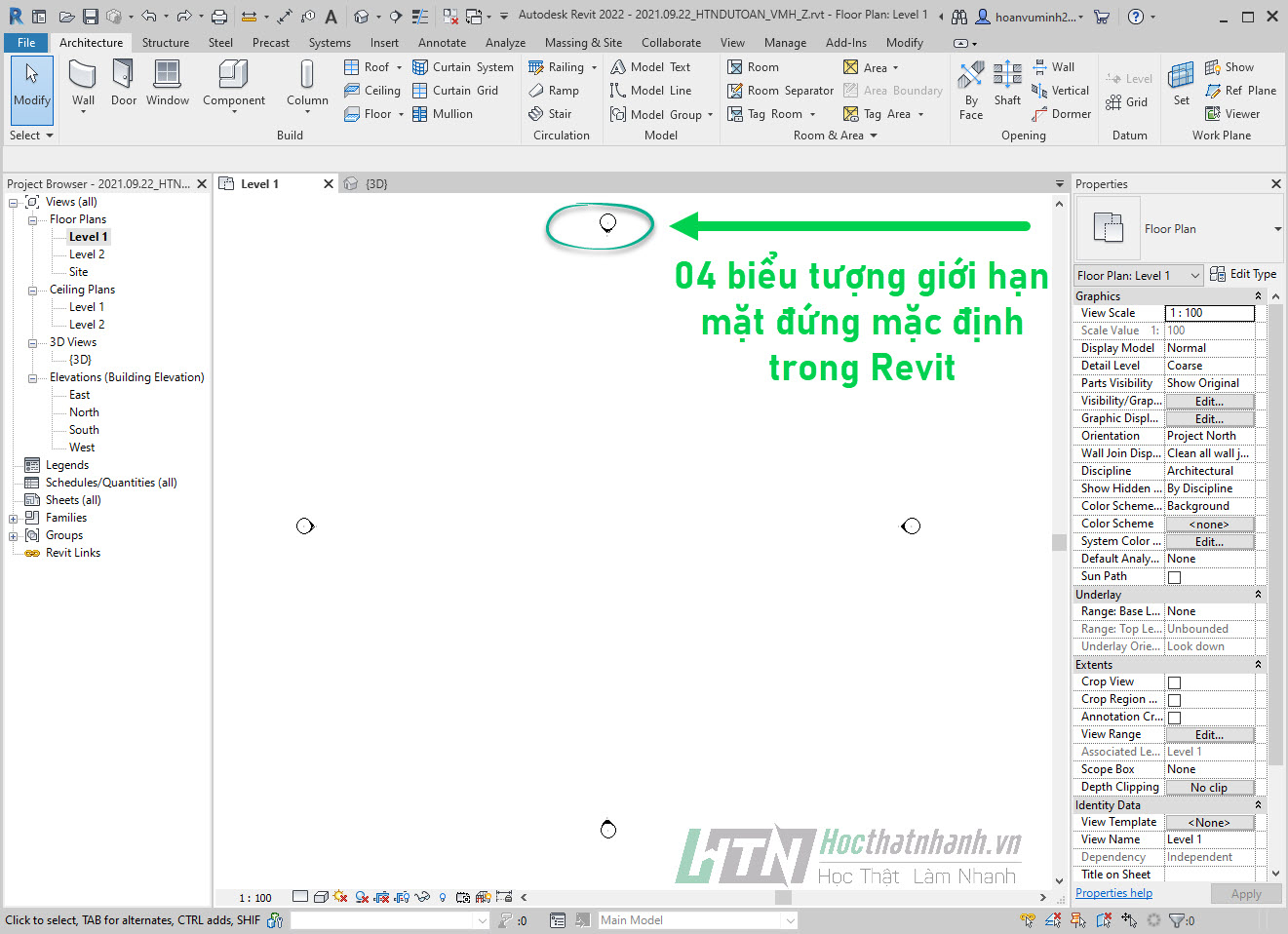Click the Ceiling tool
Viewport: 1288px width, 934px height.
click(372, 91)
